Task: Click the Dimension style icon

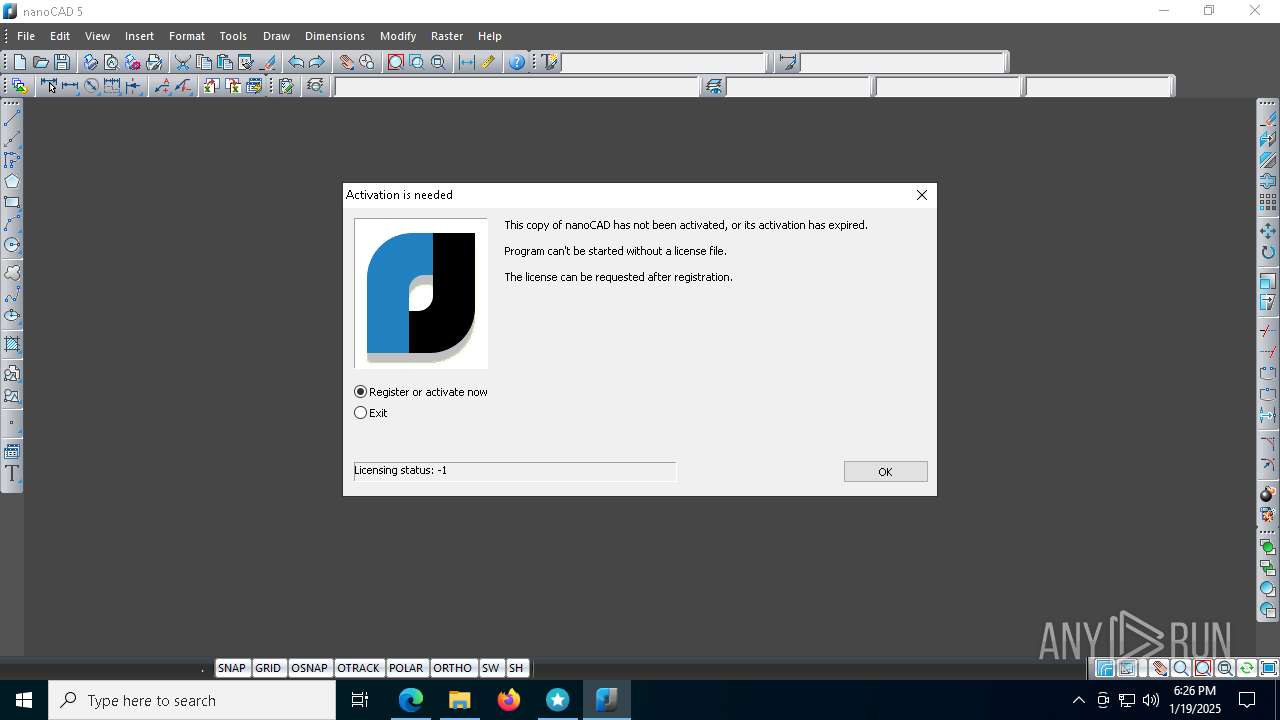Action: pos(788,62)
